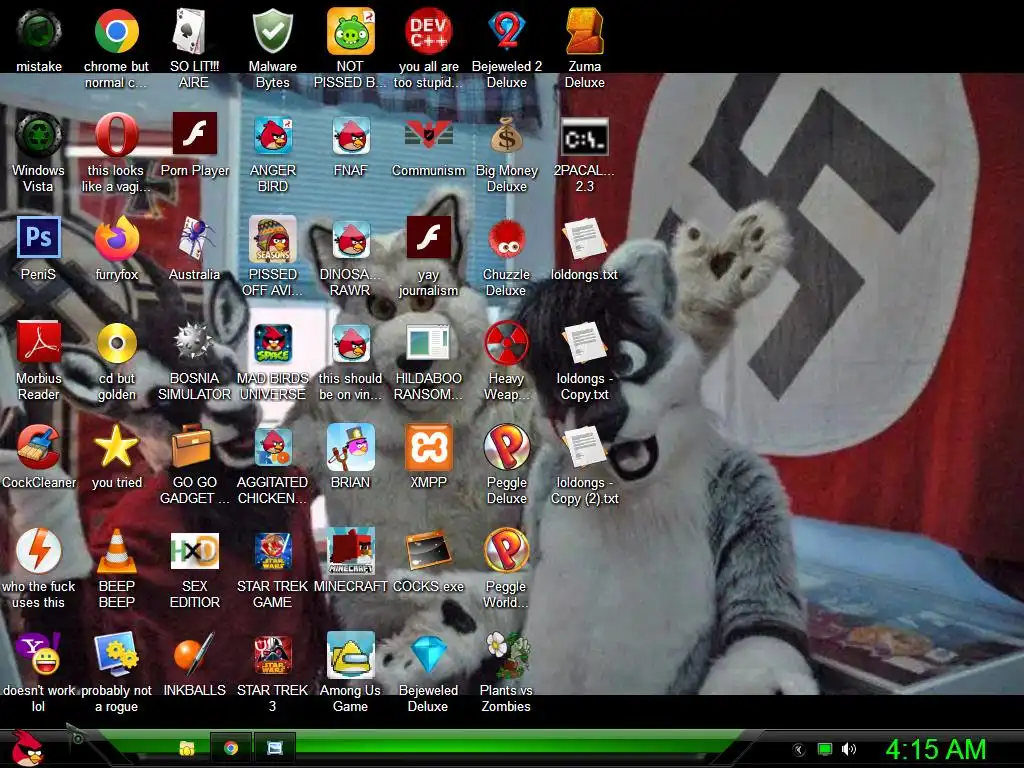1024x768 pixels.
Task: Open the 'mistake' recycle bin icon
Action: (x=39, y=31)
